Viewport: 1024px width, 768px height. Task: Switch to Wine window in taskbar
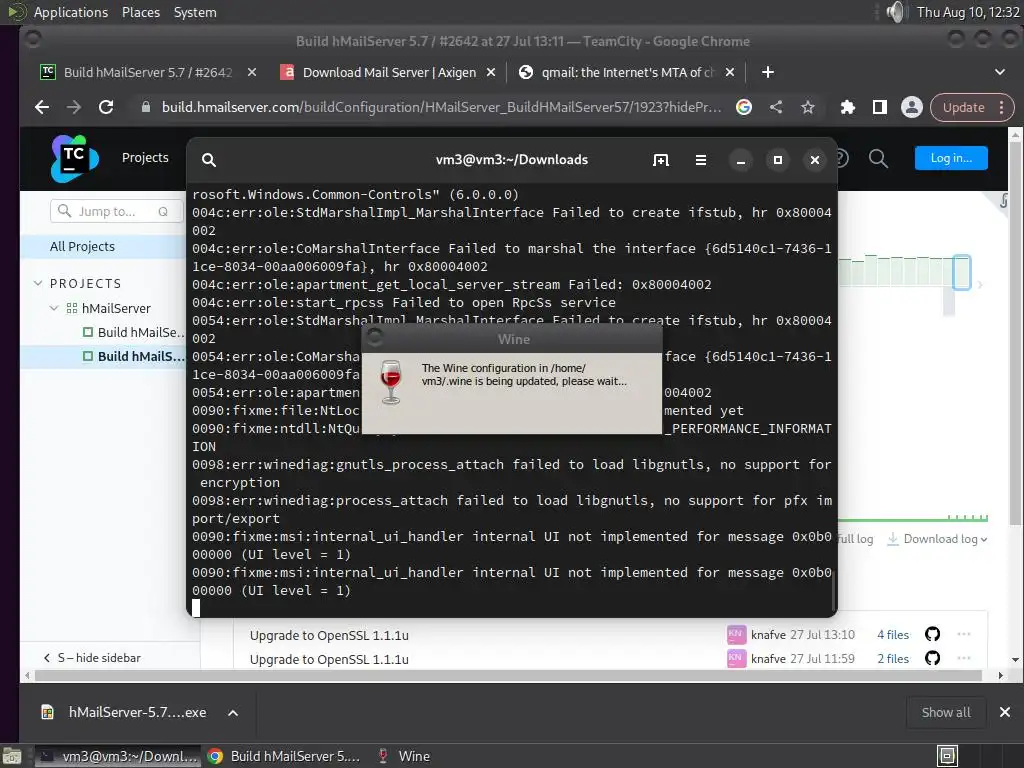coord(405,756)
